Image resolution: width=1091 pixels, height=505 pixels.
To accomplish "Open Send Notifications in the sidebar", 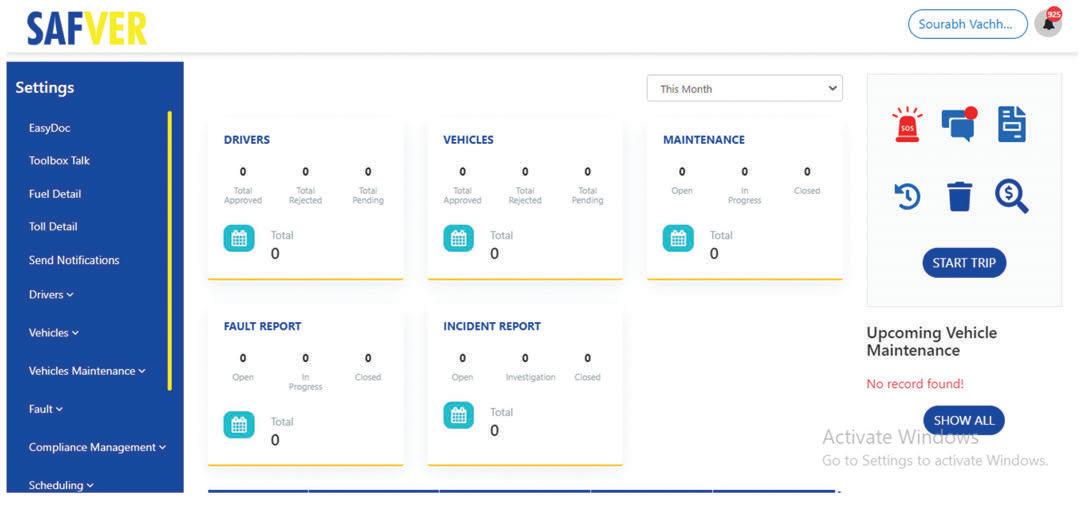I will pyautogui.click(x=74, y=260).
